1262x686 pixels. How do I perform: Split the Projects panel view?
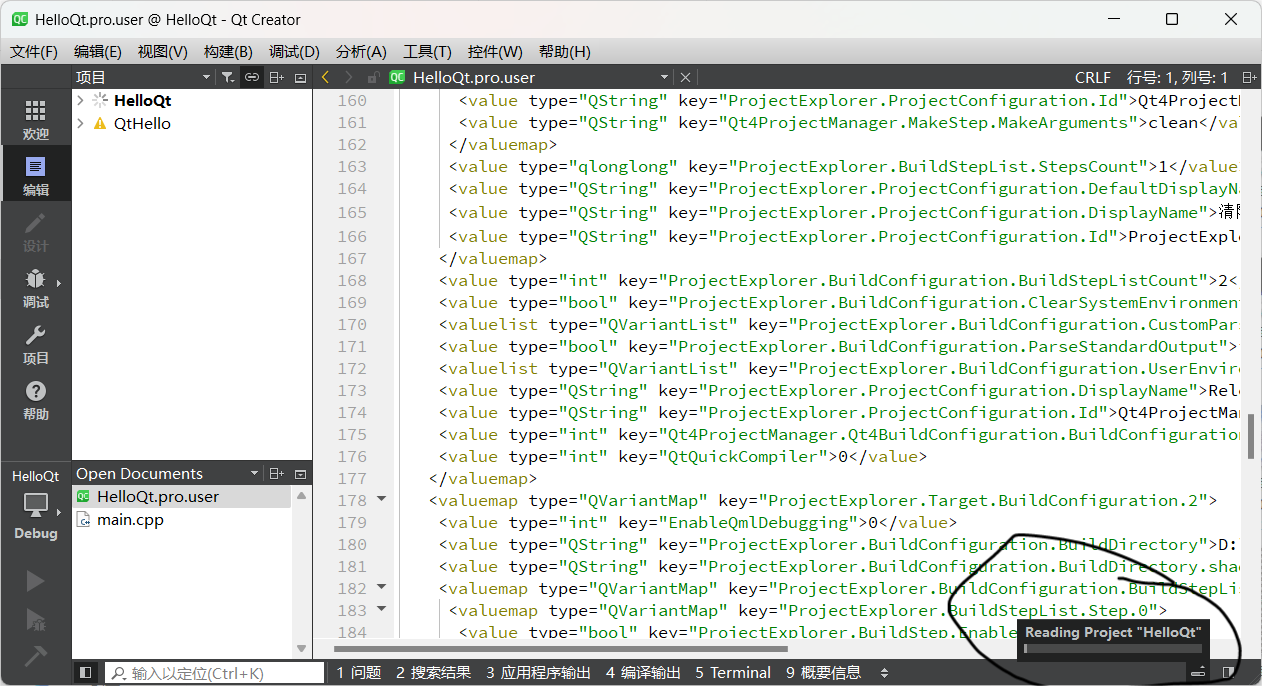tap(277, 77)
